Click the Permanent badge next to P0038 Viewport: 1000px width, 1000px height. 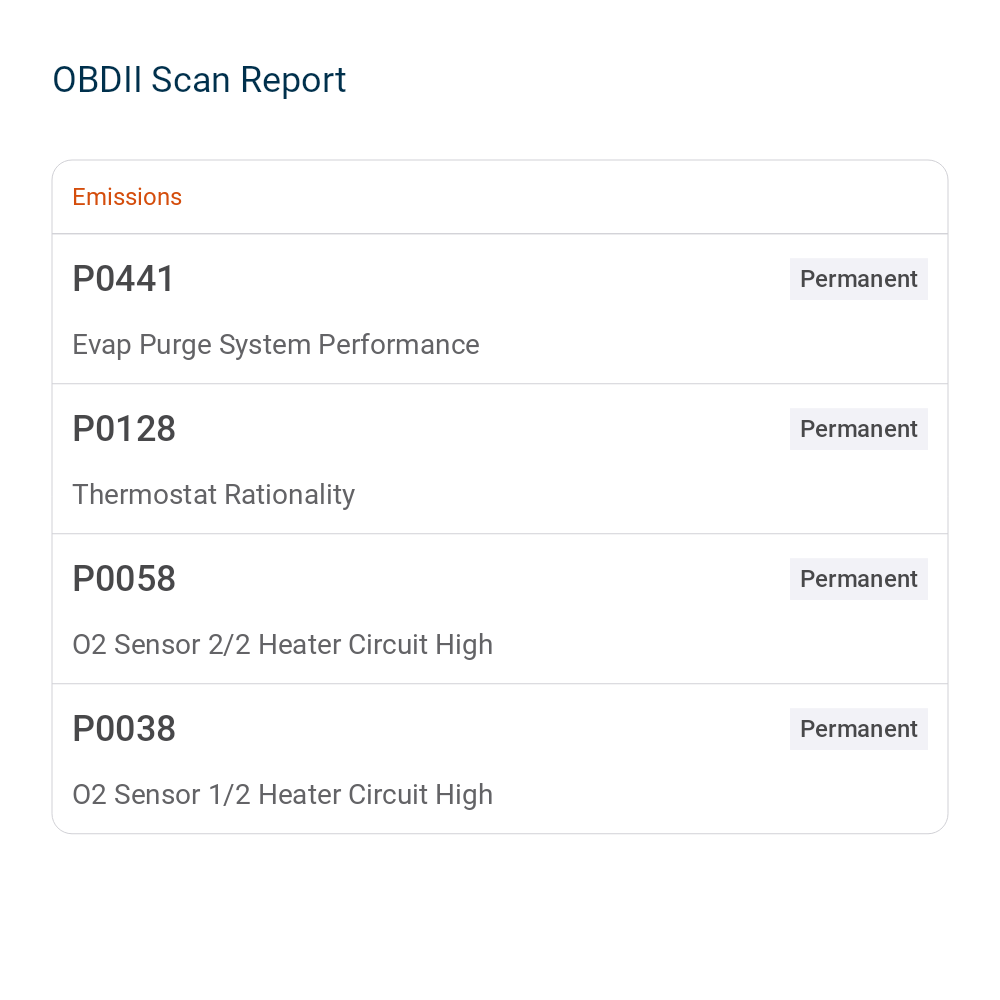(x=858, y=728)
